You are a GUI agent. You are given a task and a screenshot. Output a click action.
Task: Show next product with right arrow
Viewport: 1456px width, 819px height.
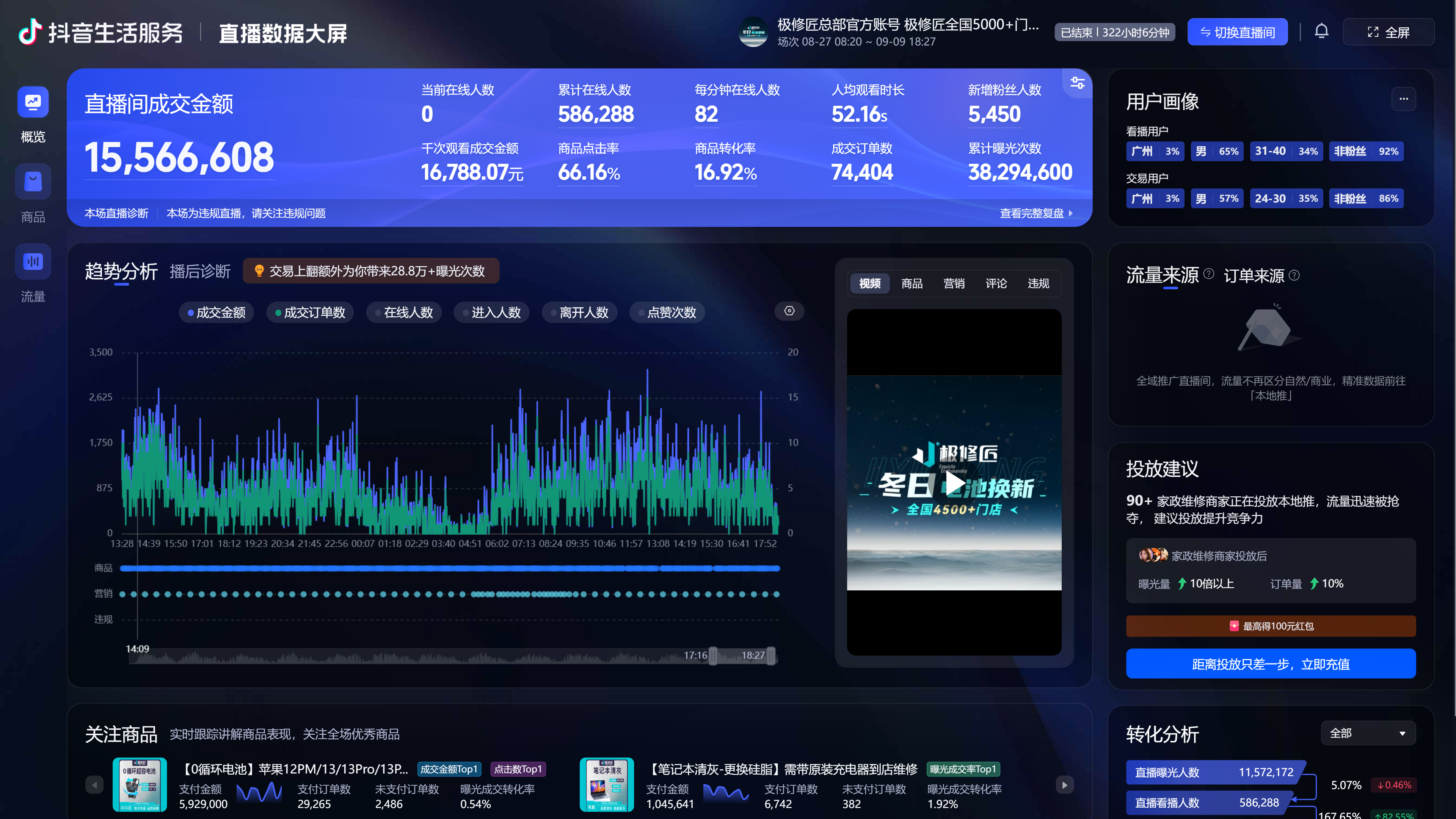[x=1064, y=784]
